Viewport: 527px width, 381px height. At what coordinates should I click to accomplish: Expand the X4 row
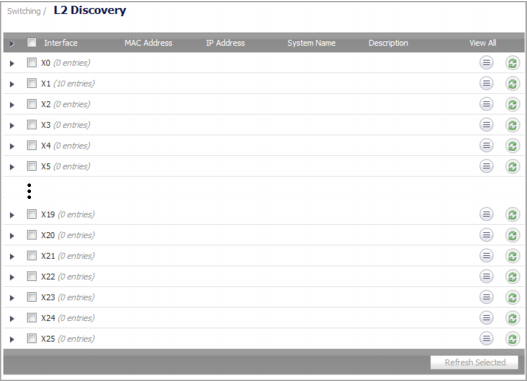click(x=12, y=146)
